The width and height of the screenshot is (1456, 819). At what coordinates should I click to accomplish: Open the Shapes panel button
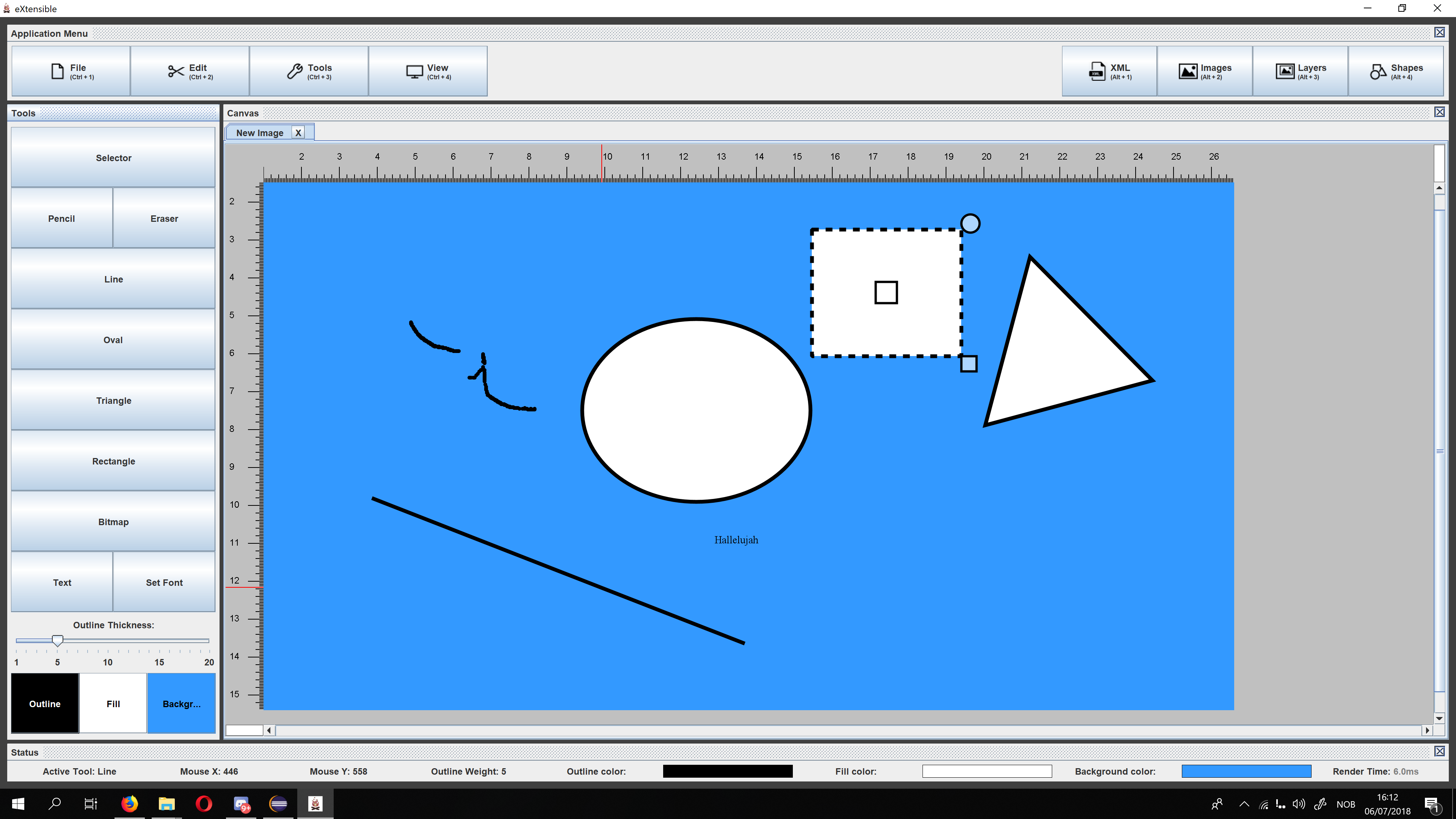coord(1395,71)
